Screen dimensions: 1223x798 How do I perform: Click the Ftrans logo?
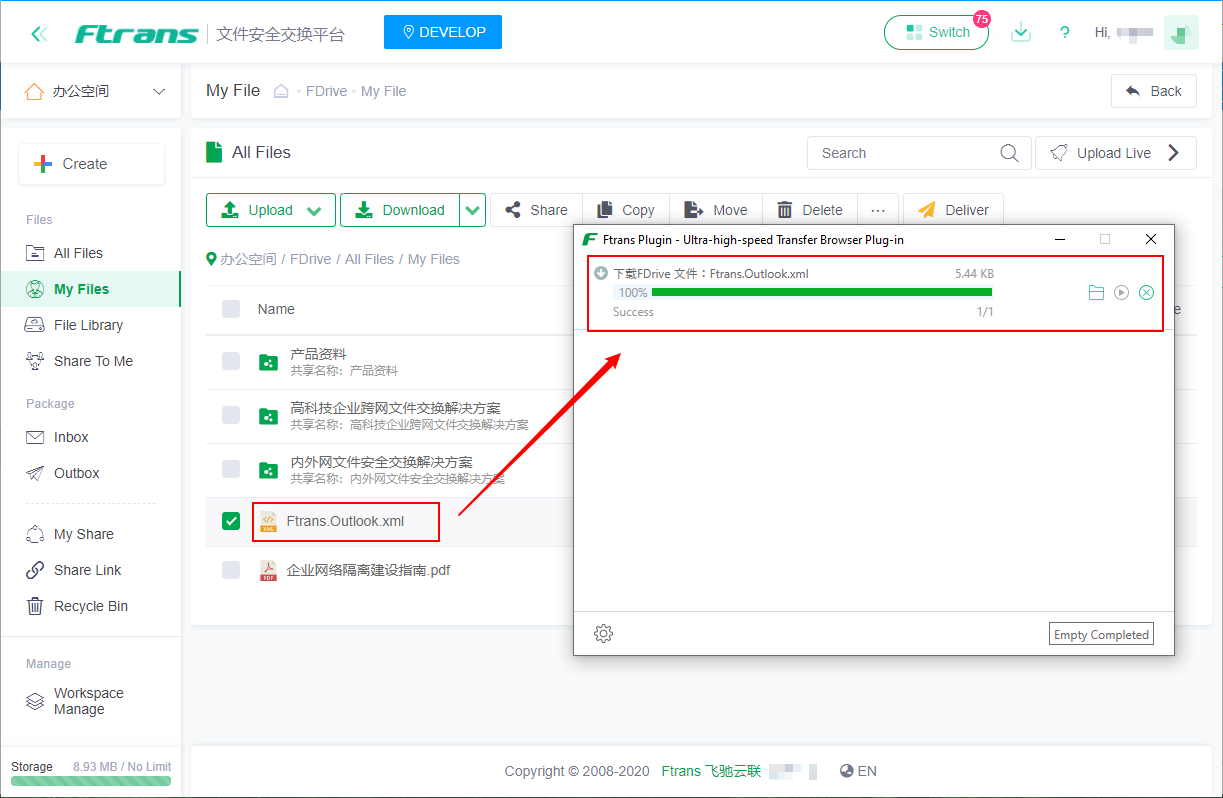[137, 34]
